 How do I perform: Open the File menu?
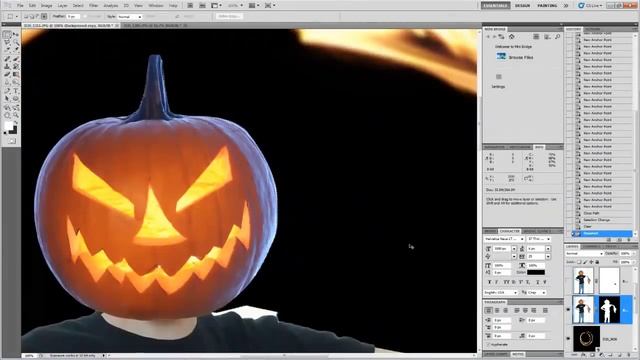click(x=20, y=6)
